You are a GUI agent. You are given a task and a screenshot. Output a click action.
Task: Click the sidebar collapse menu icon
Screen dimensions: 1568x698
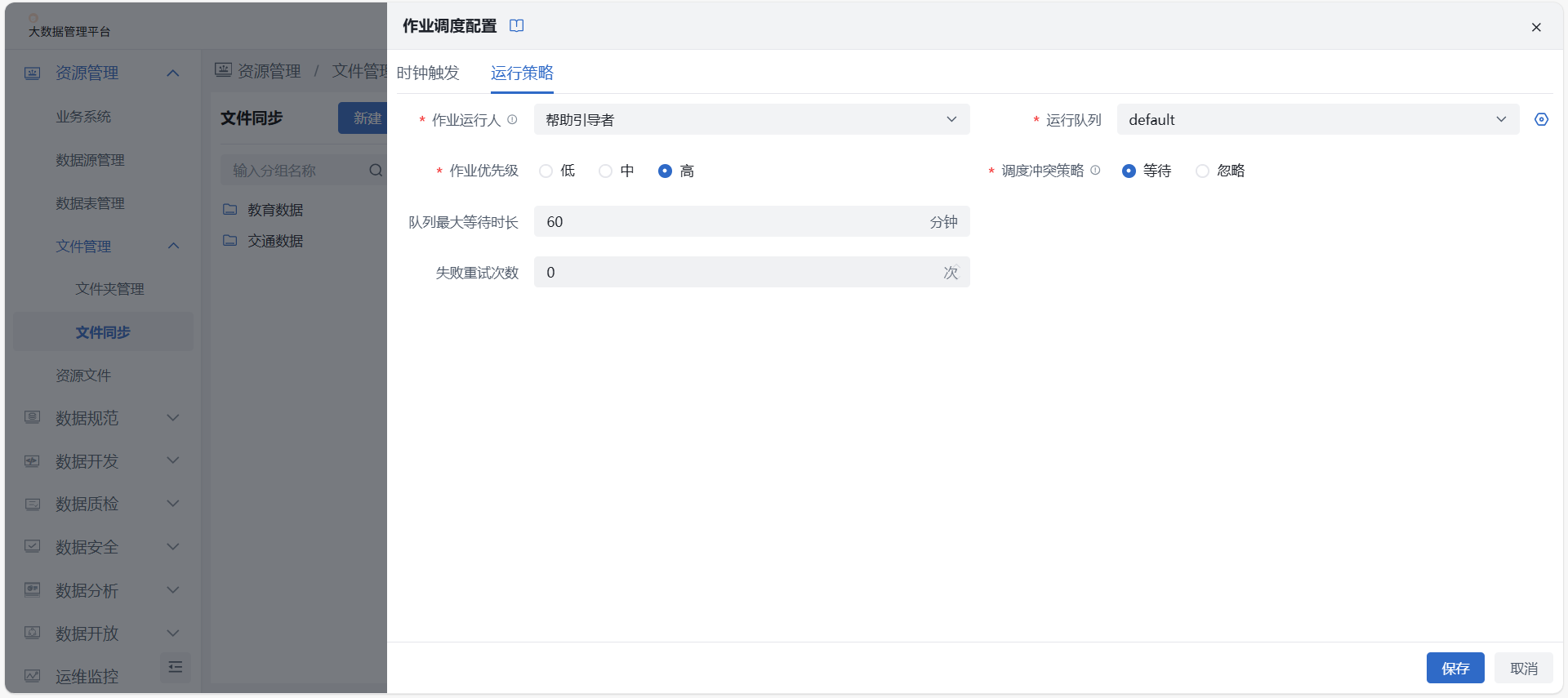coord(175,667)
